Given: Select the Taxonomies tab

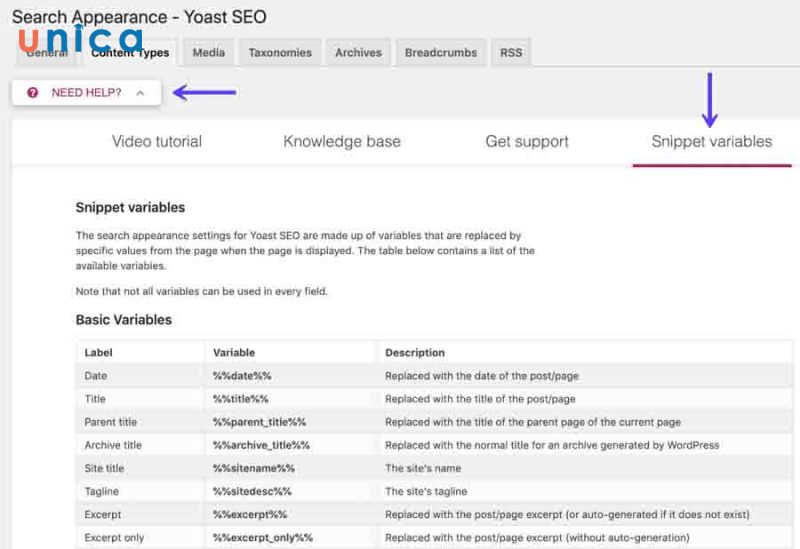Looking at the screenshot, I should pyautogui.click(x=280, y=53).
